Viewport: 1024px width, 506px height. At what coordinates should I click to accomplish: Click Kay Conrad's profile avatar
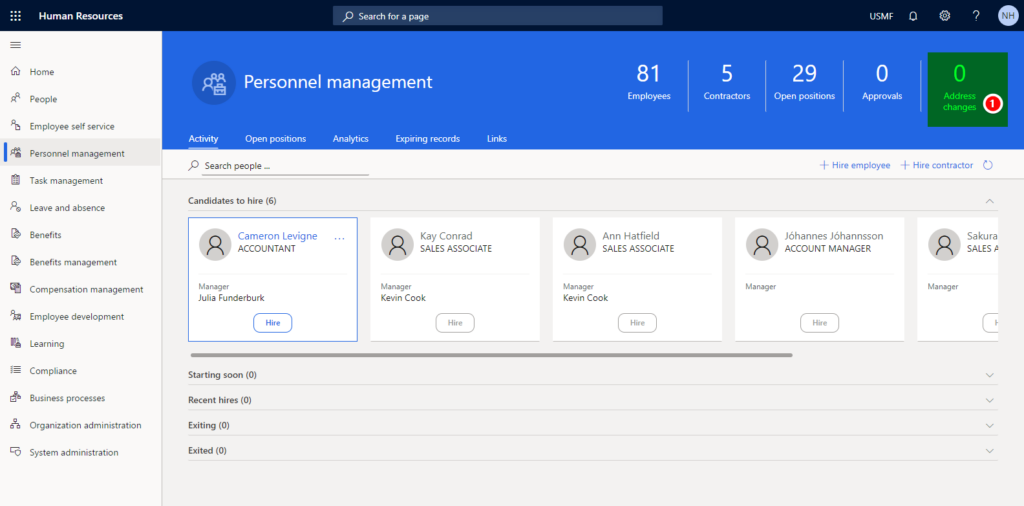(x=397, y=245)
